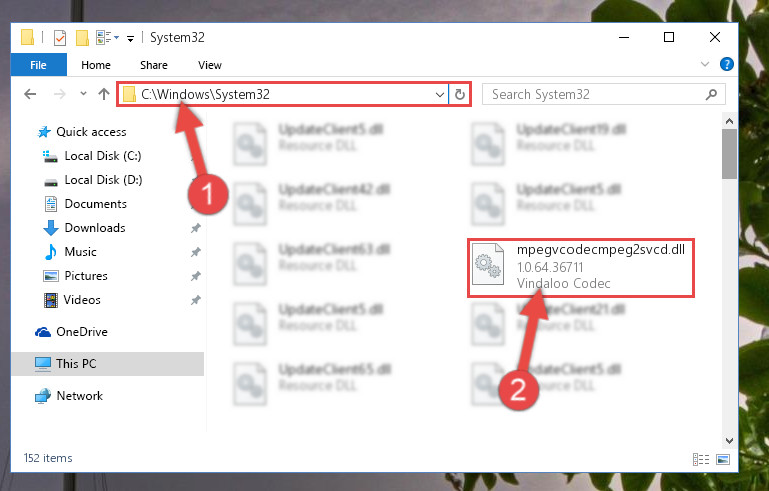Expand the ribbon chevron

(x=705, y=64)
